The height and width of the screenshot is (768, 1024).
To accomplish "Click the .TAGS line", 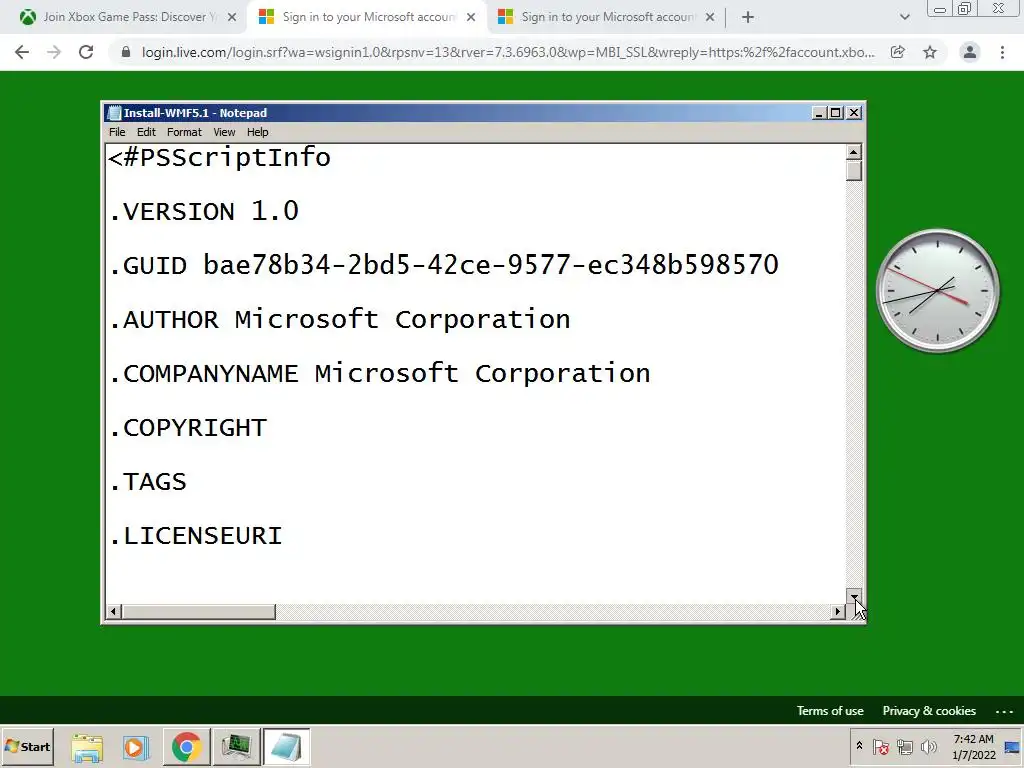I will (148, 482).
